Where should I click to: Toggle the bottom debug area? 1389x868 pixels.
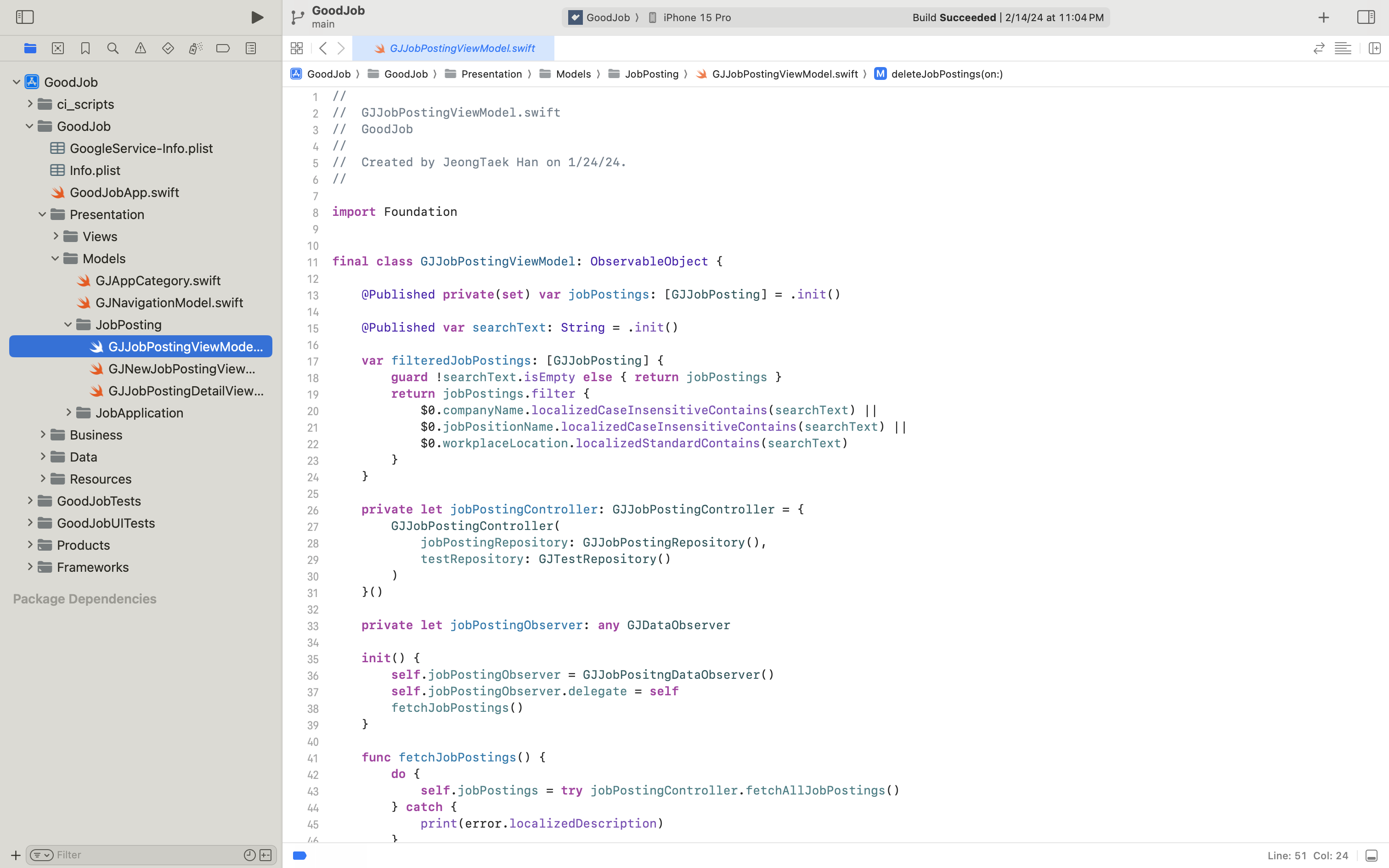(1371, 855)
